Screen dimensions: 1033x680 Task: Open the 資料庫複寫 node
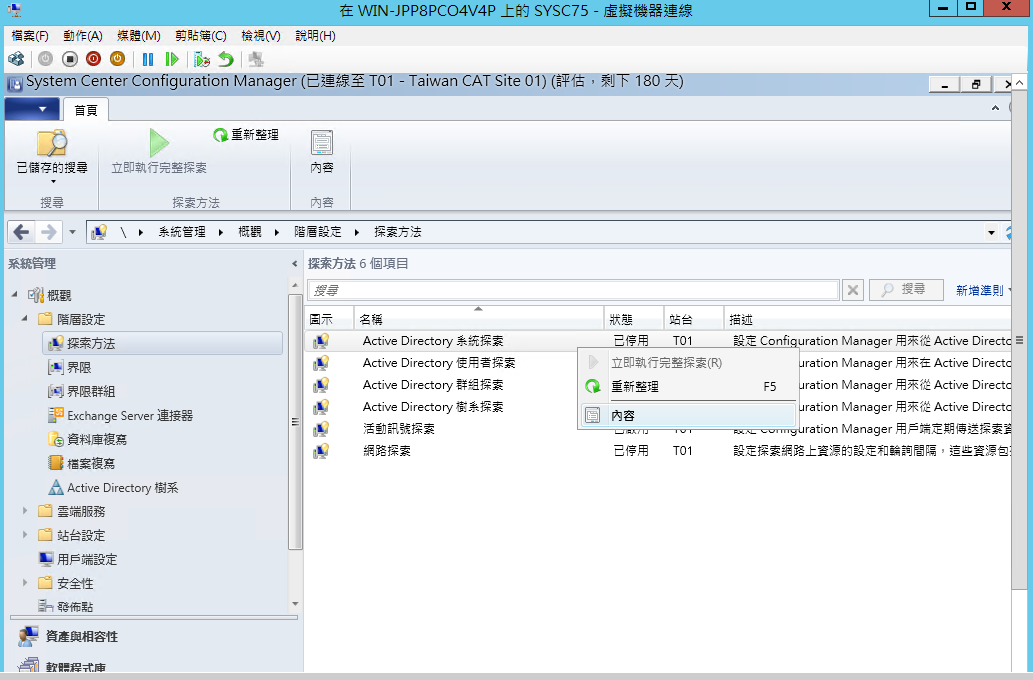tap(87, 439)
